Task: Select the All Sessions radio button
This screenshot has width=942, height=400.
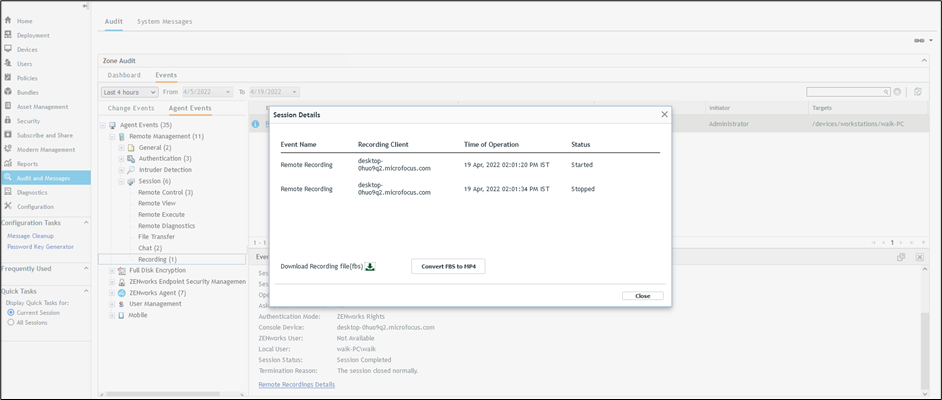Action: [x=10, y=322]
